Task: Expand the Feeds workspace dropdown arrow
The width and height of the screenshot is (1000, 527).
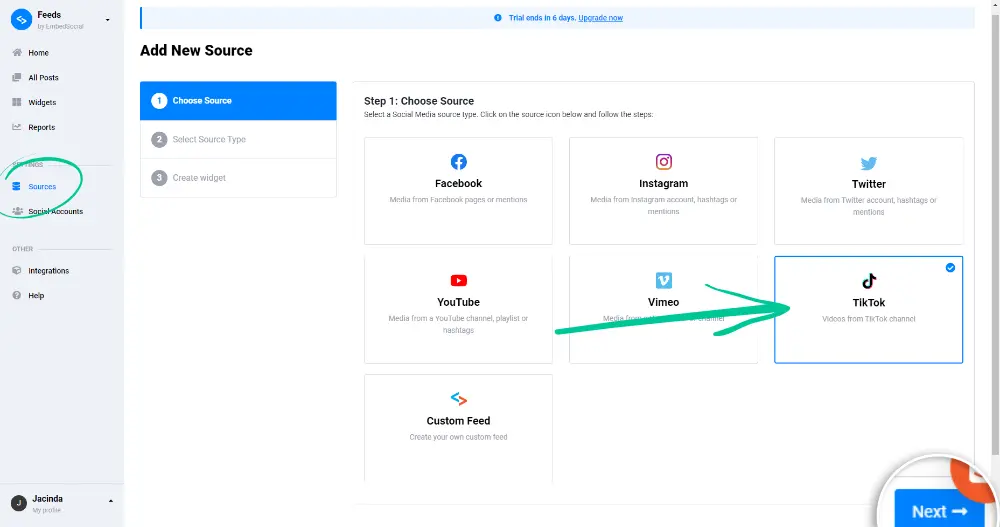Action: (x=107, y=19)
